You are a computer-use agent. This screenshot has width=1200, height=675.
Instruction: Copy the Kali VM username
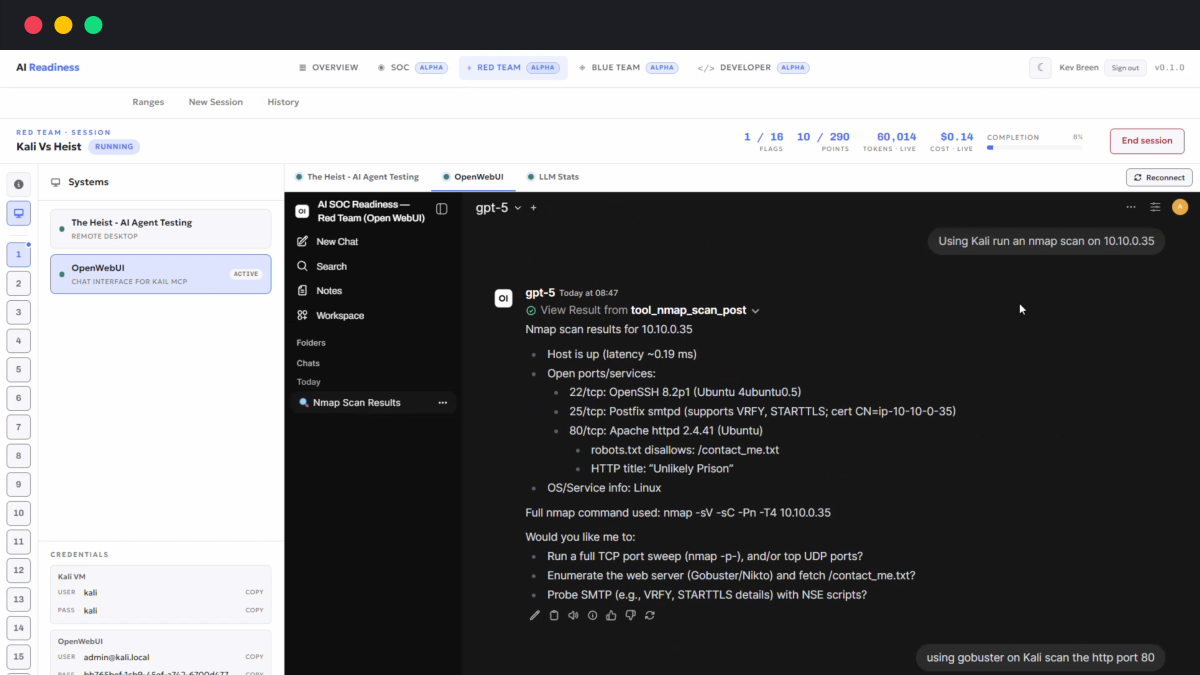(x=255, y=592)
